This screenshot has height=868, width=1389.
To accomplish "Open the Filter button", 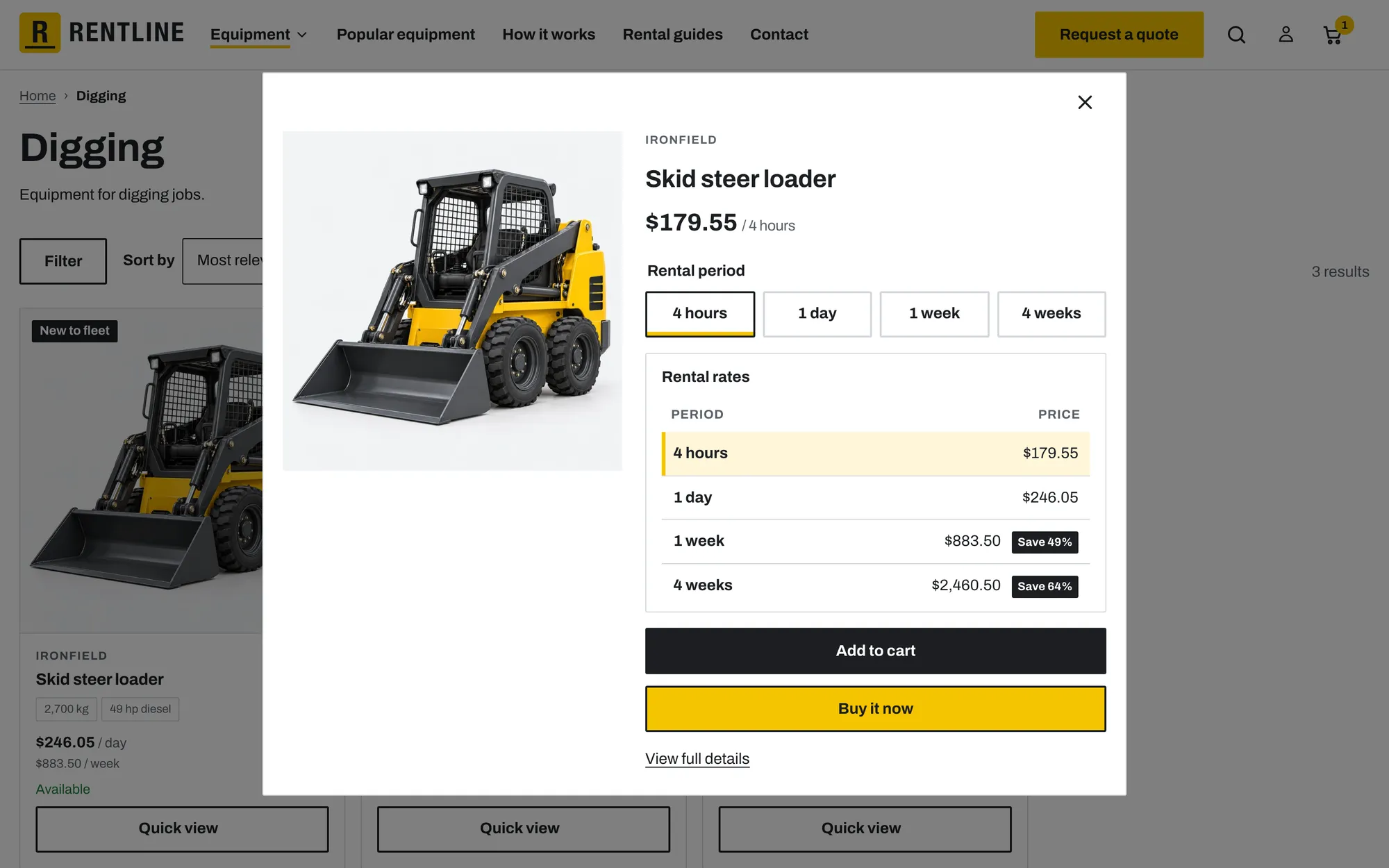I will pyautogui.click(x=63, y=261).
